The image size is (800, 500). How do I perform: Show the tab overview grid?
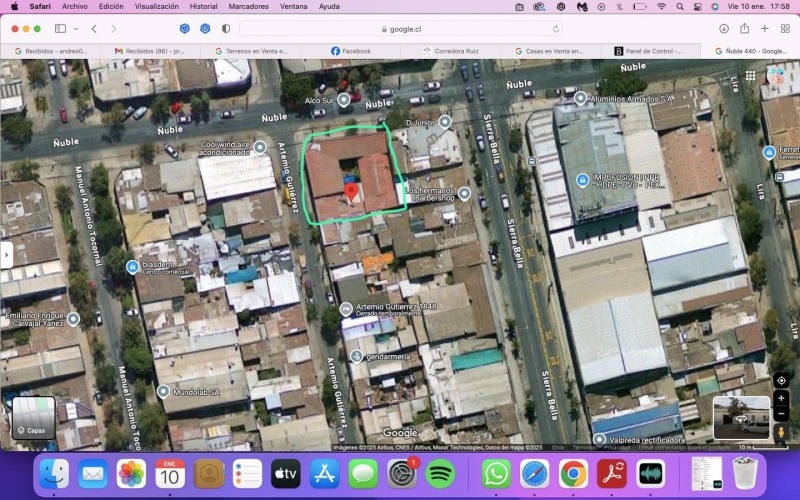coord(785,29)
